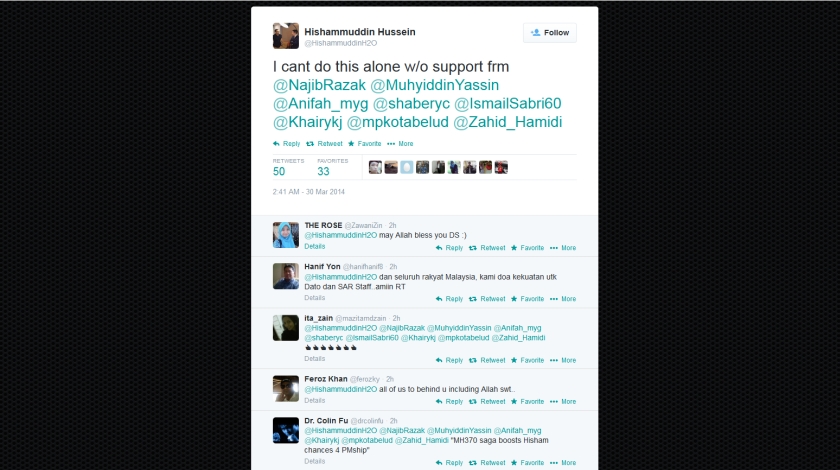Open More options on main tweet

(x=400, y=144)
